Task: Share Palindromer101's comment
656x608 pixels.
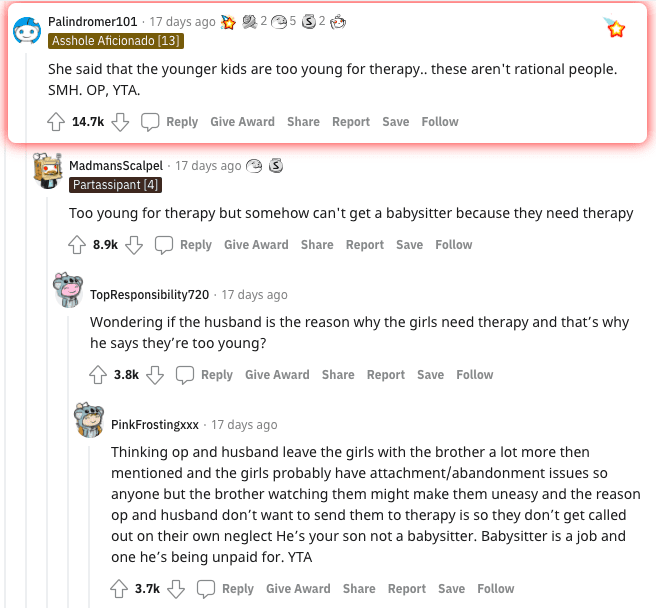Action: click(x=303, y=122)
